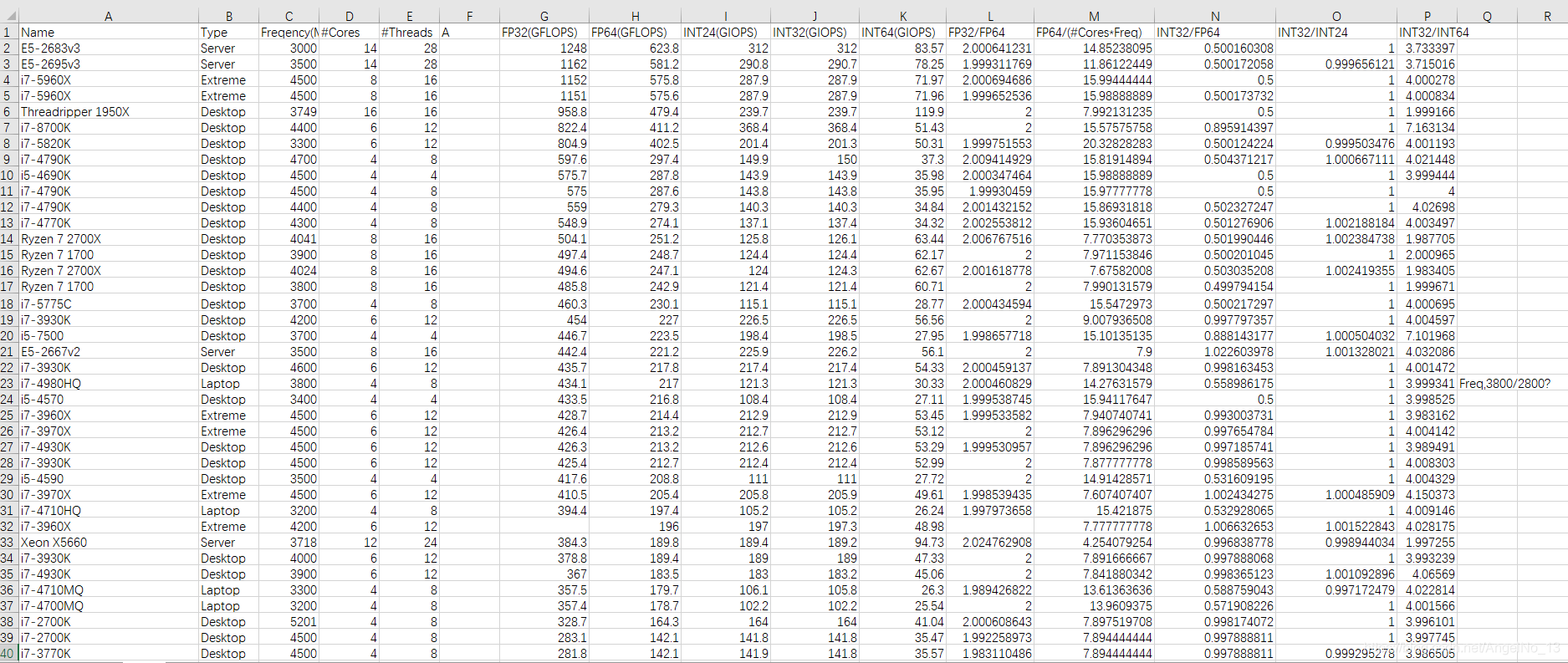The width and height of the screenshot is (1568, 663).
Task: Select row 23 header number
Action: [x=8, y=384]
